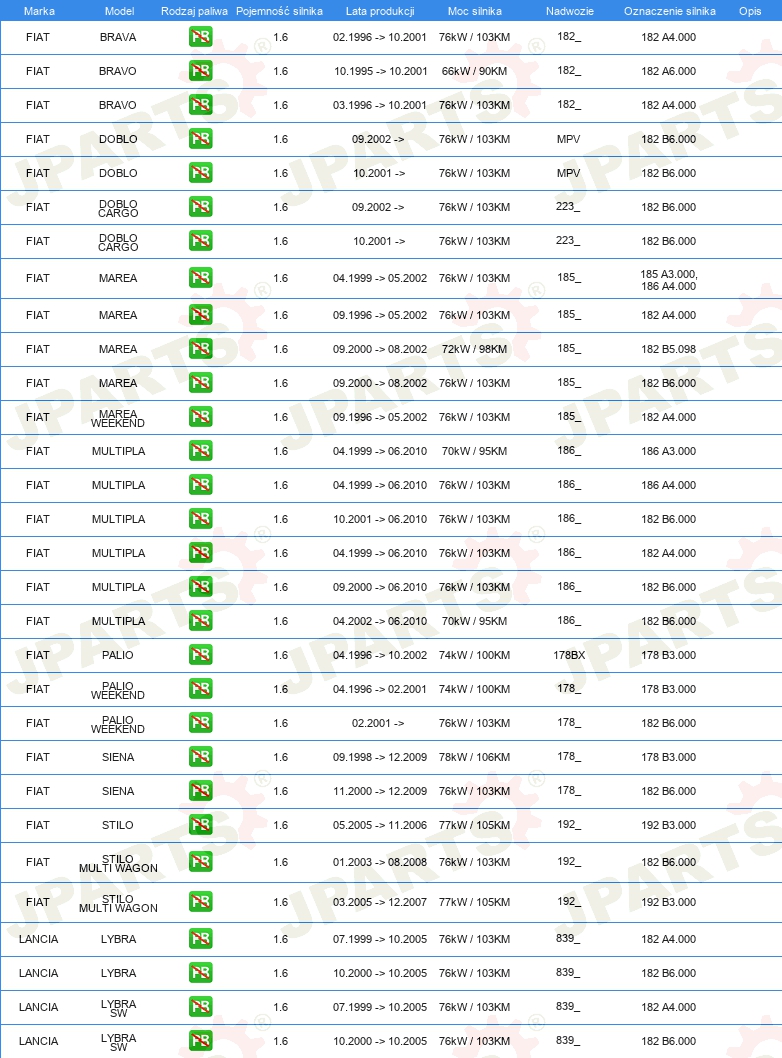
Task: Click fuel icon in STILO 05.2005 row
Action: point(200,825)
